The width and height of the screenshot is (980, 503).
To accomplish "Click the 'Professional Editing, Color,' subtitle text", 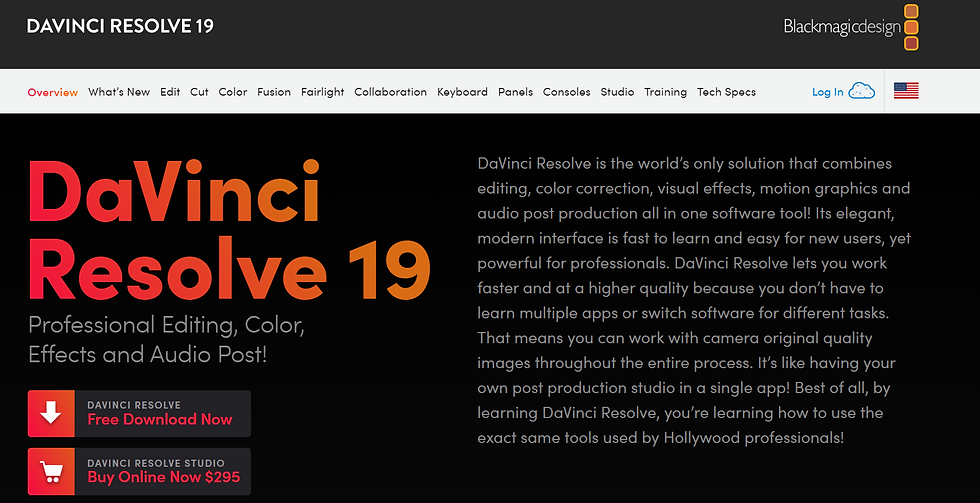I will click(166, 325).
